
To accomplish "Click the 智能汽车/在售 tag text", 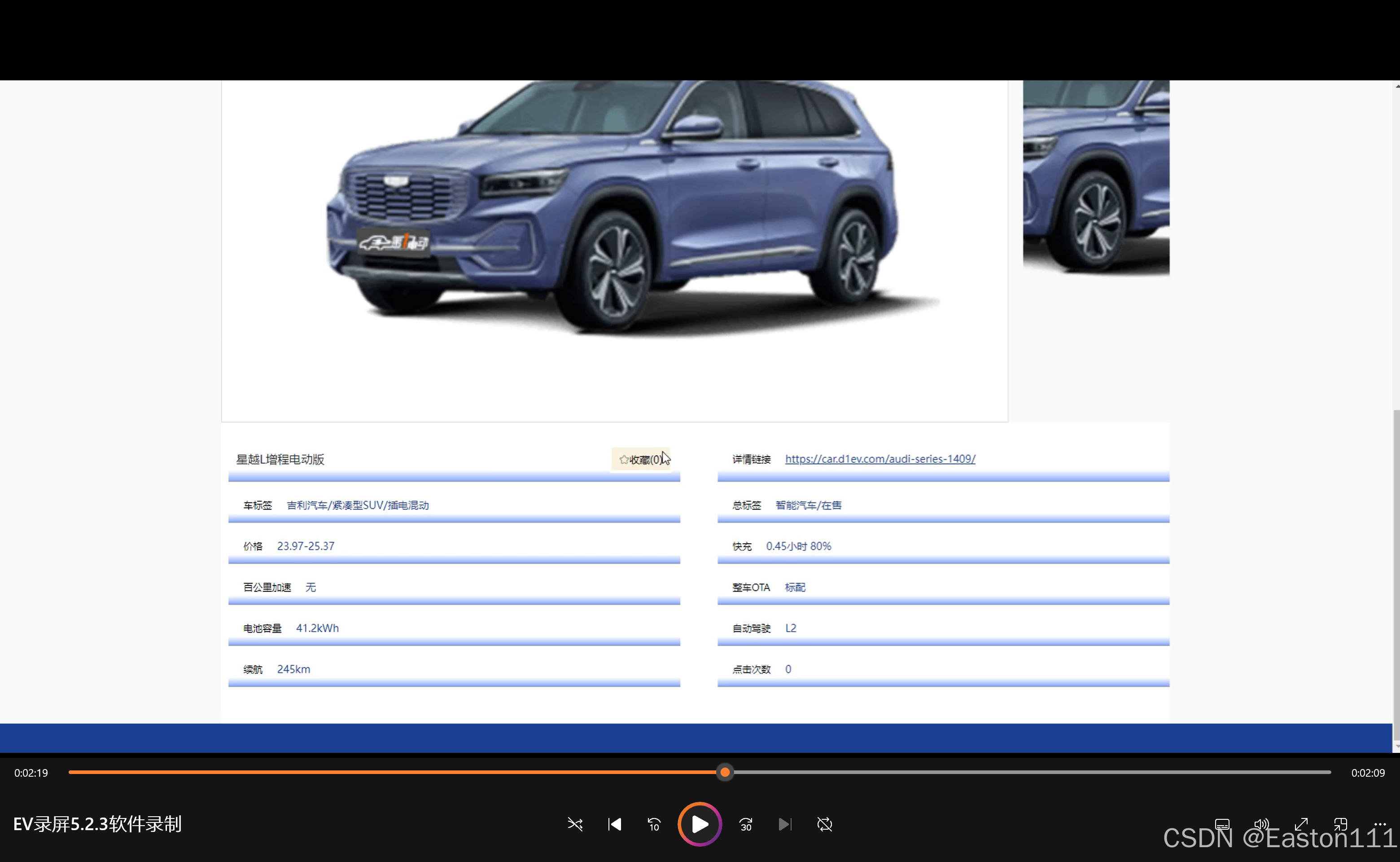I will [x=808, y=506].
